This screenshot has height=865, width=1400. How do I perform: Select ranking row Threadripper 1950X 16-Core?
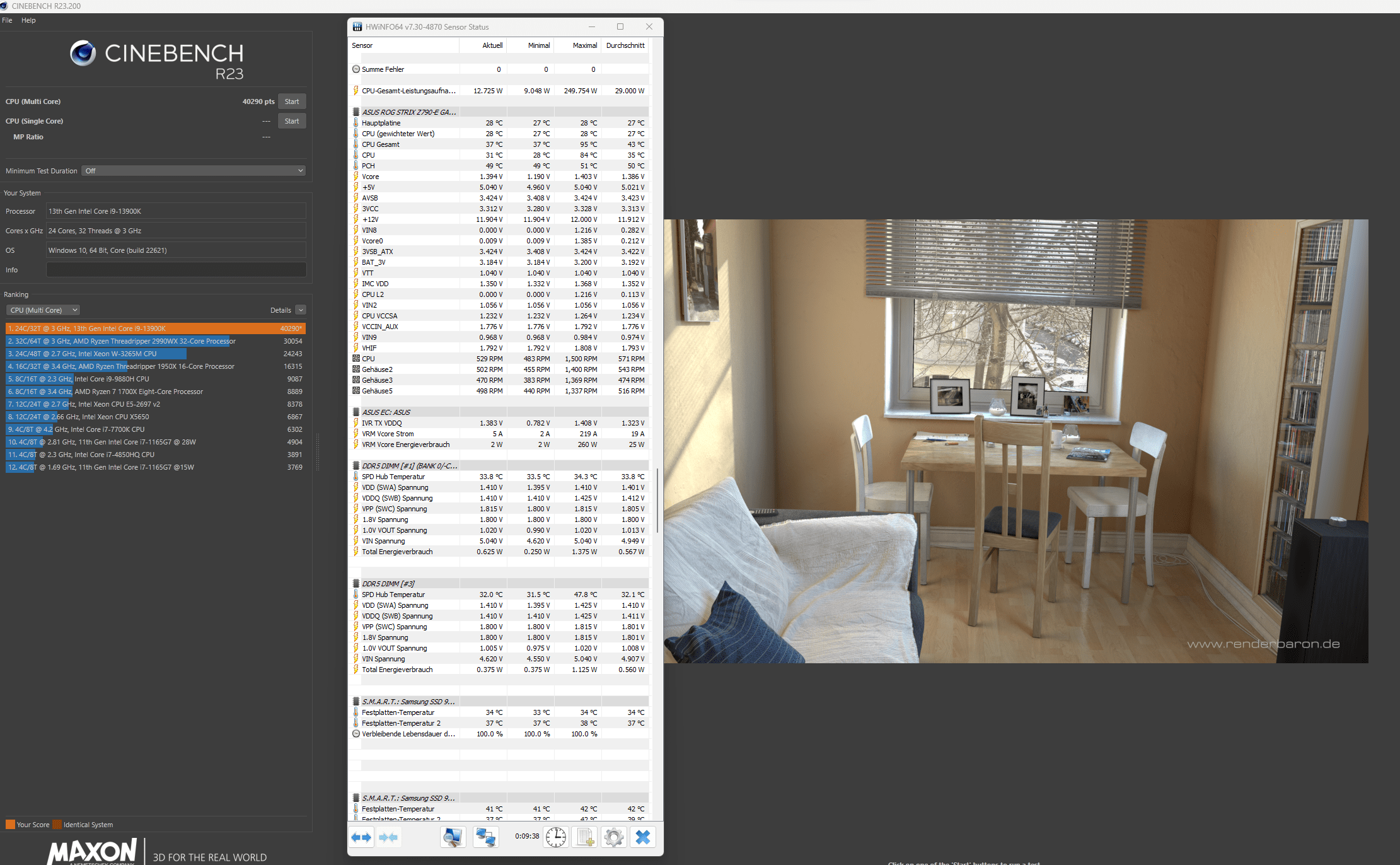pos(156,366)
